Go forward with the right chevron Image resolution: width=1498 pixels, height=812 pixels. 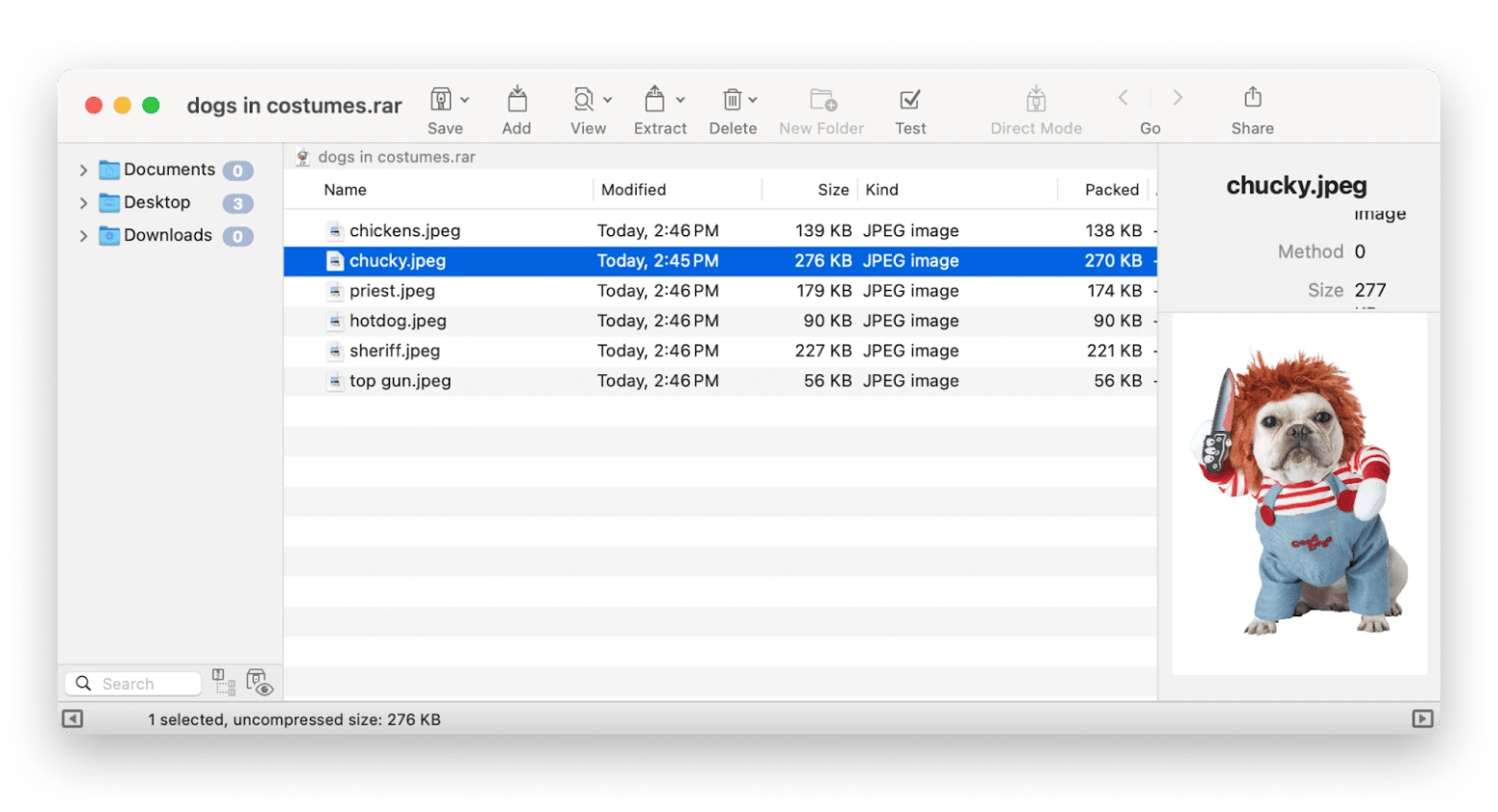coord(1177,98)
